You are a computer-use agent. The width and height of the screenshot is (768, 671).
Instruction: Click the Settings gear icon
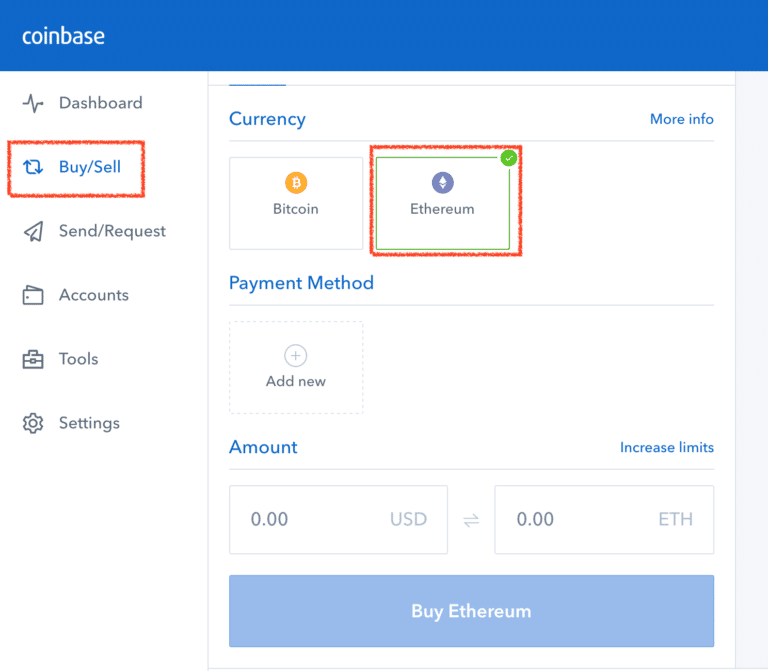pyautogui.click(x=33, y=423)
